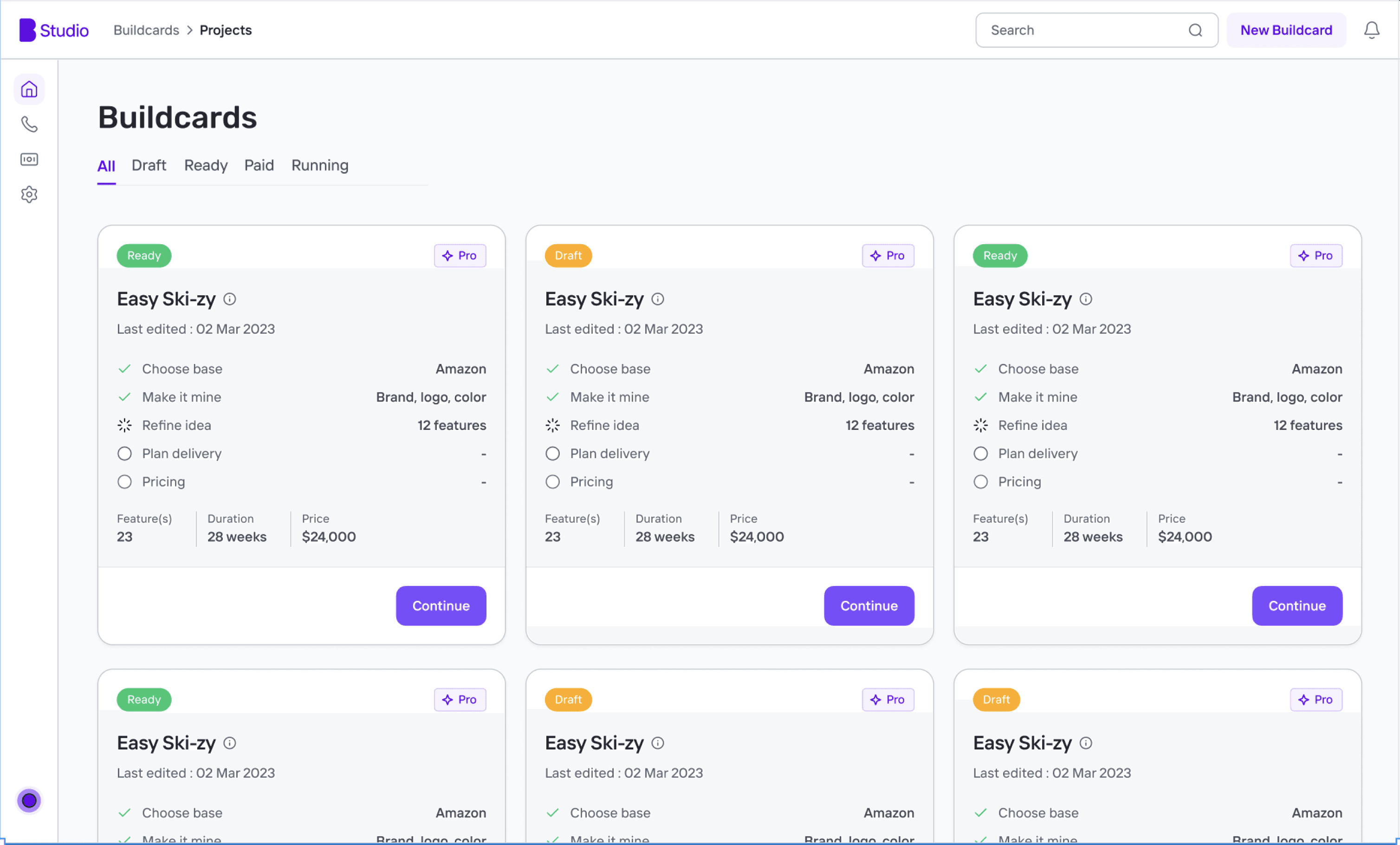Click the info icon on the bottom-row Ready card
Screen dimensions: 1400x845
[230, 743]
